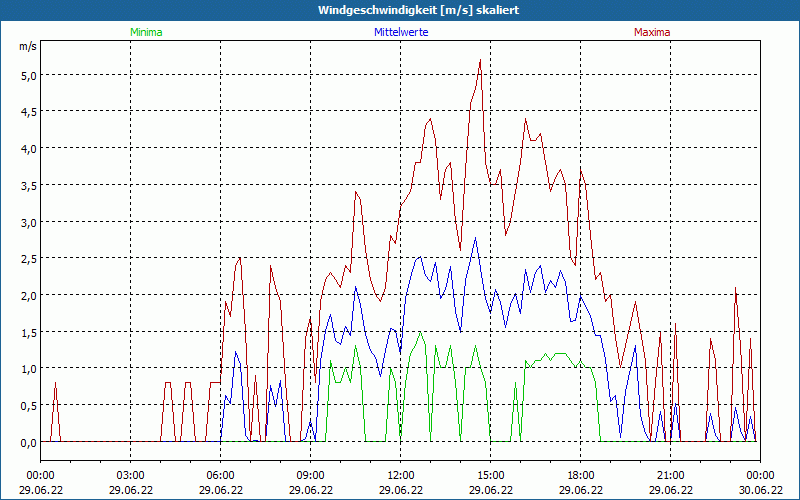800x500 pixels.
Task: Click the 5,0 y-axis value
Action: pos(29,76)
